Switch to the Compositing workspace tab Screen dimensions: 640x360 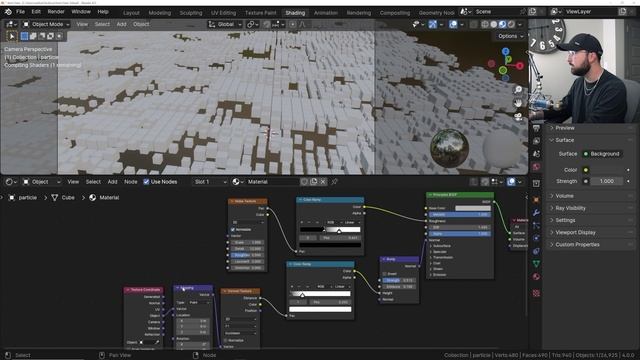[395, 13]
